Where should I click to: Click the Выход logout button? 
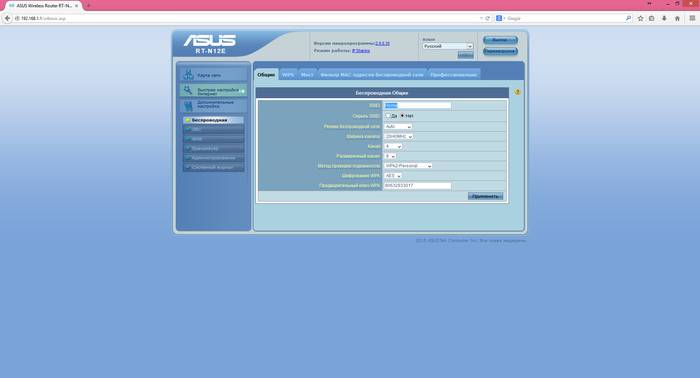(500, 40)
